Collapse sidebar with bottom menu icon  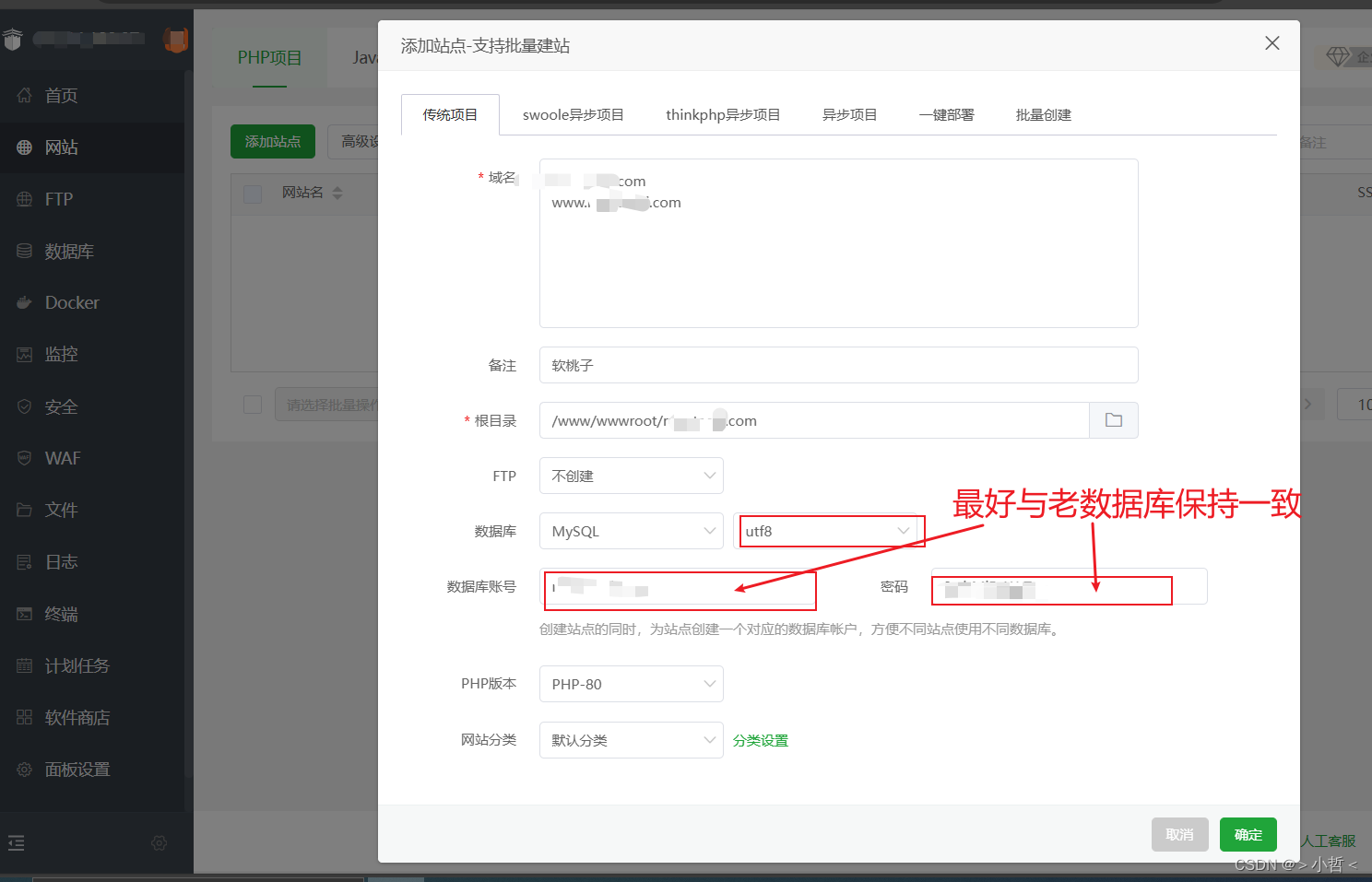tap(17, 842)
